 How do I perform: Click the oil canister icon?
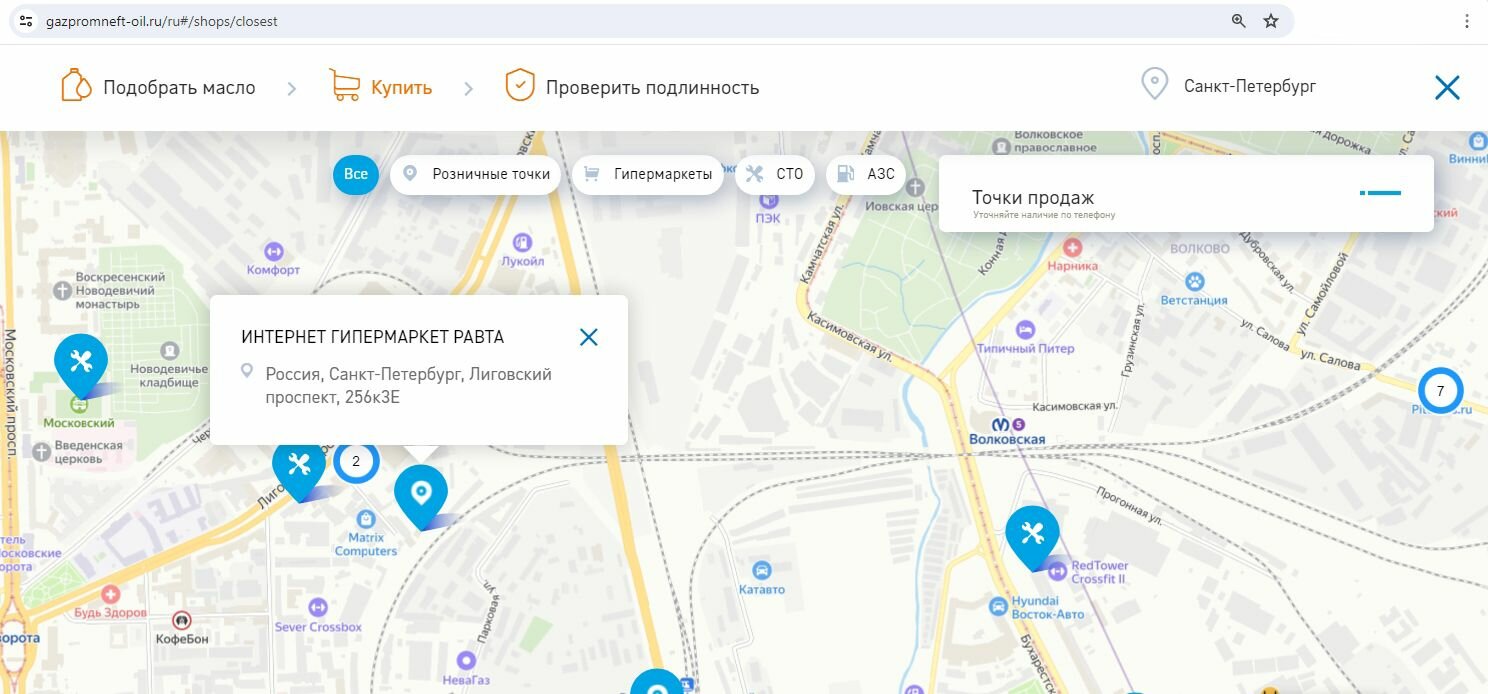(76, 86)
